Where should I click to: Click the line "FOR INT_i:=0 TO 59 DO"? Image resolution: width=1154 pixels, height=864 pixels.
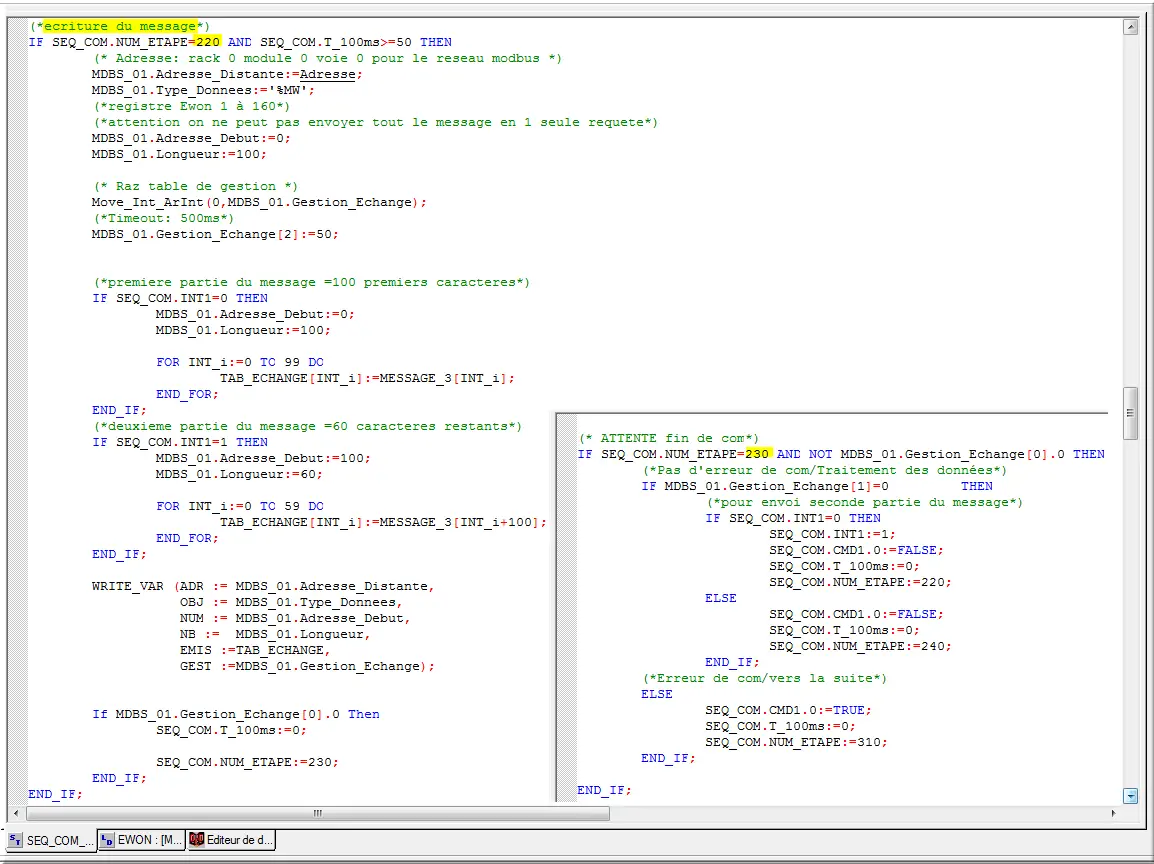pyautogui.click(x=240, y=506)
